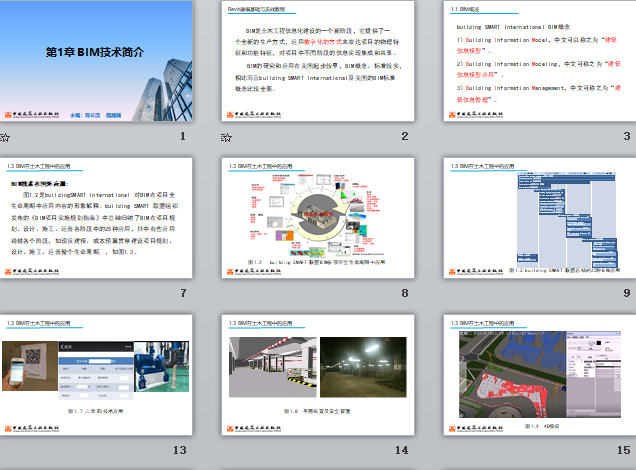636x470 pixels.
Task: Select slide 13 thumbnail with QR code photos
Action: 96,375
